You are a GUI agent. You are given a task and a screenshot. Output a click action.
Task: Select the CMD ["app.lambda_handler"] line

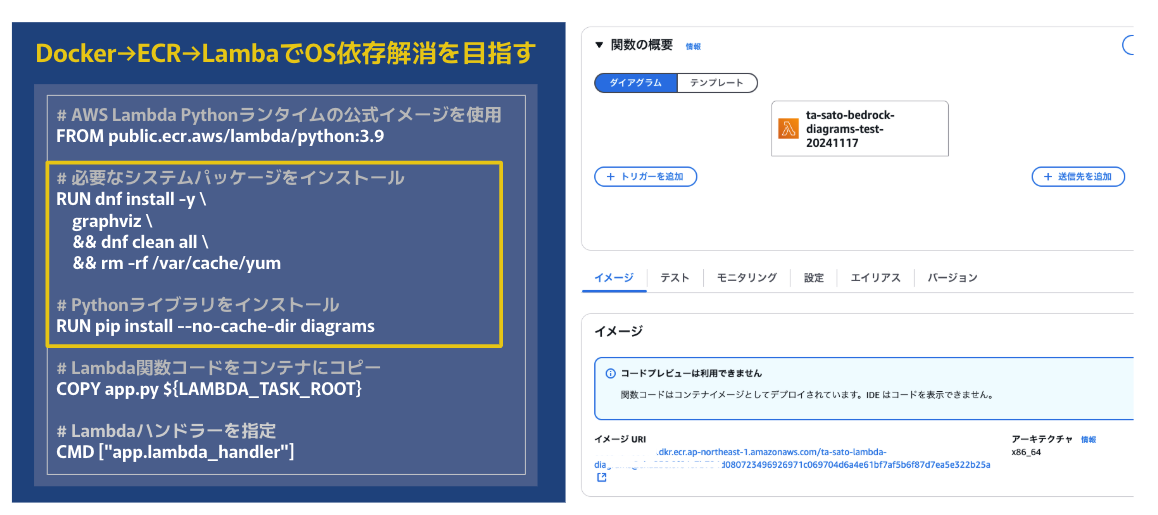[x=175, y=451]
